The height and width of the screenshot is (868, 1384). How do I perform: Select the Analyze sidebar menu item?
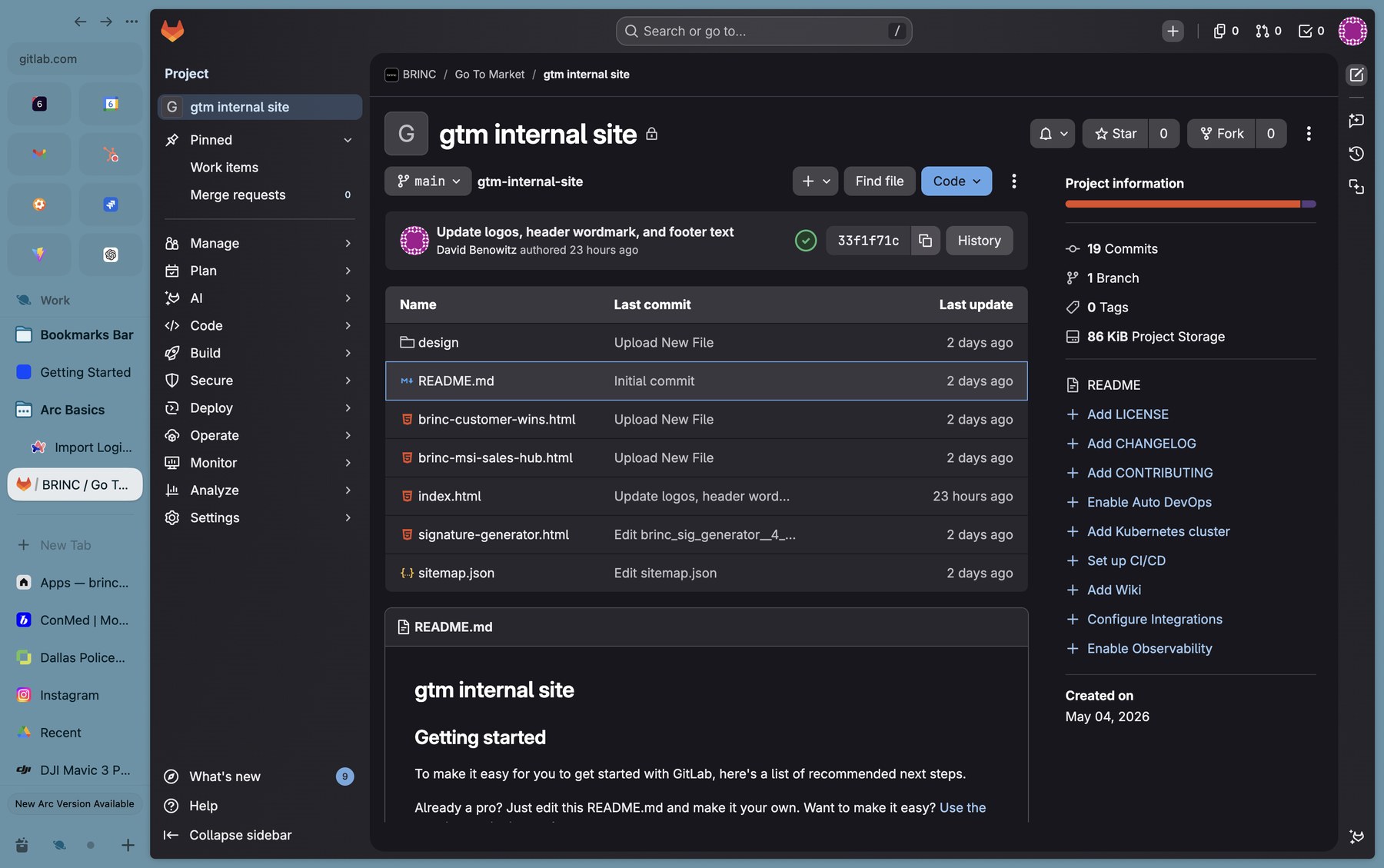point(259,491)
